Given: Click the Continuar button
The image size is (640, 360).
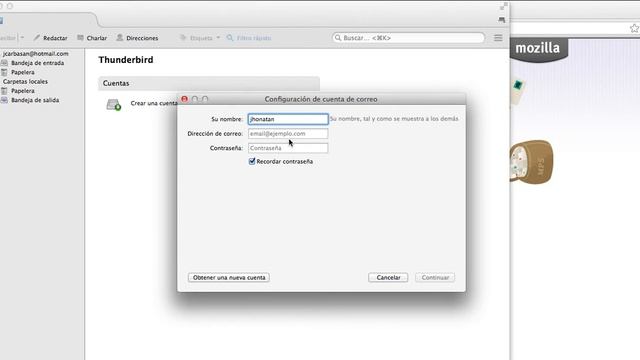Looking at the screenshot, I should click(435, 278).
